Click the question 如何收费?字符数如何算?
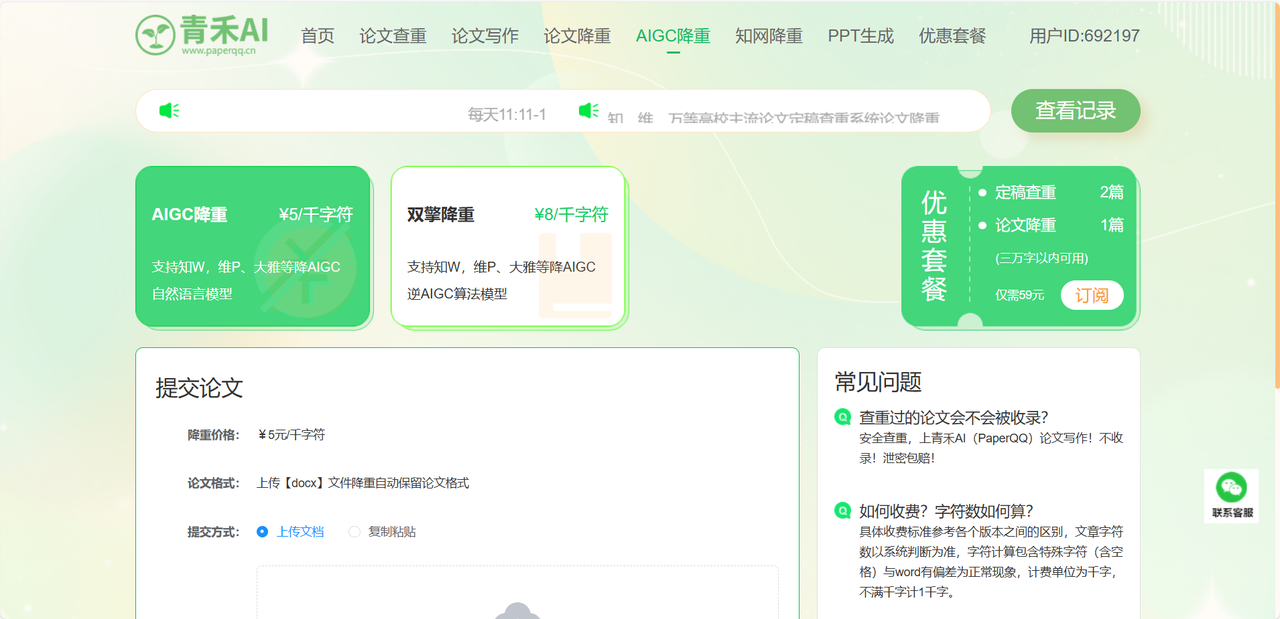Screen dimensions: 1280x619 coord(947,510)
